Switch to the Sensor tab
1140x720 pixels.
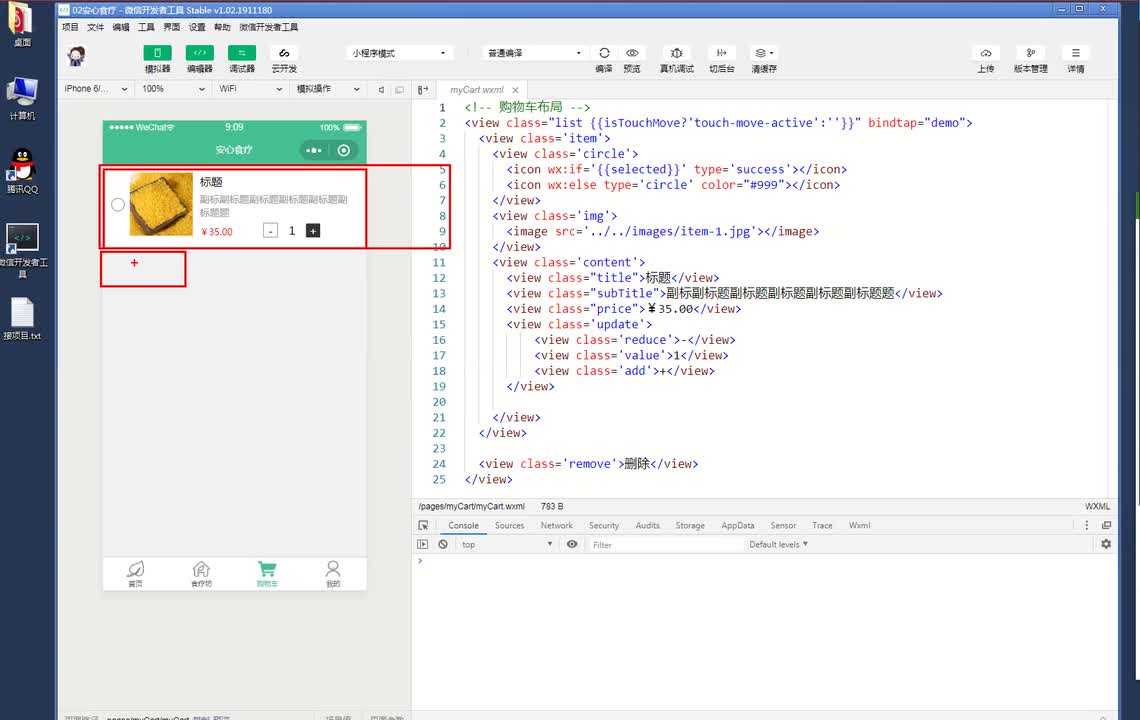pyautogui.click(x=783, y=525)
